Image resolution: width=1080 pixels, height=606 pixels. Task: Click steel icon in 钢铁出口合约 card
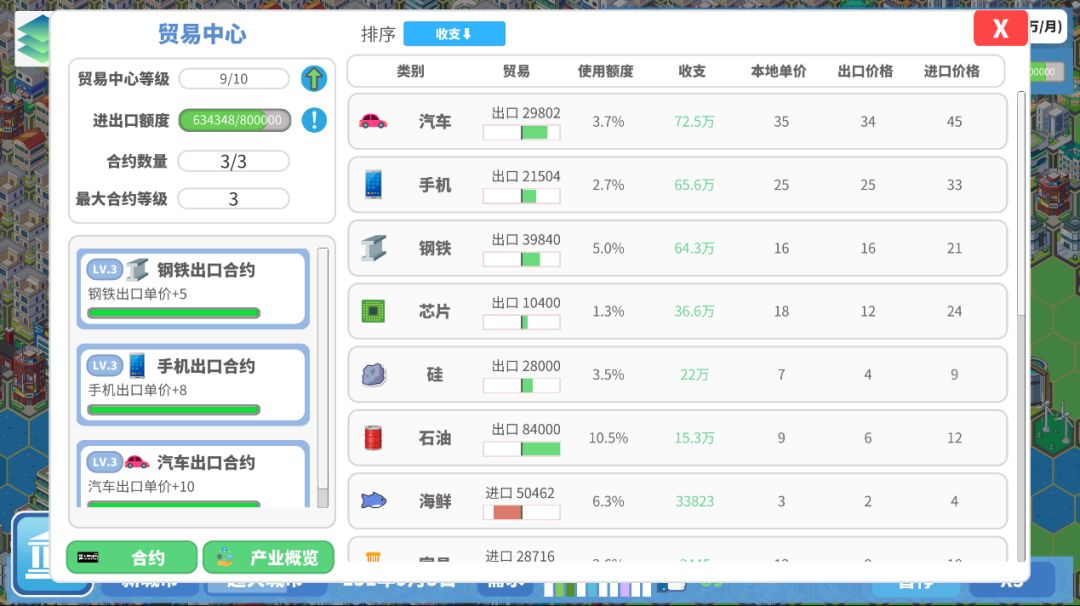click(137, 269)
